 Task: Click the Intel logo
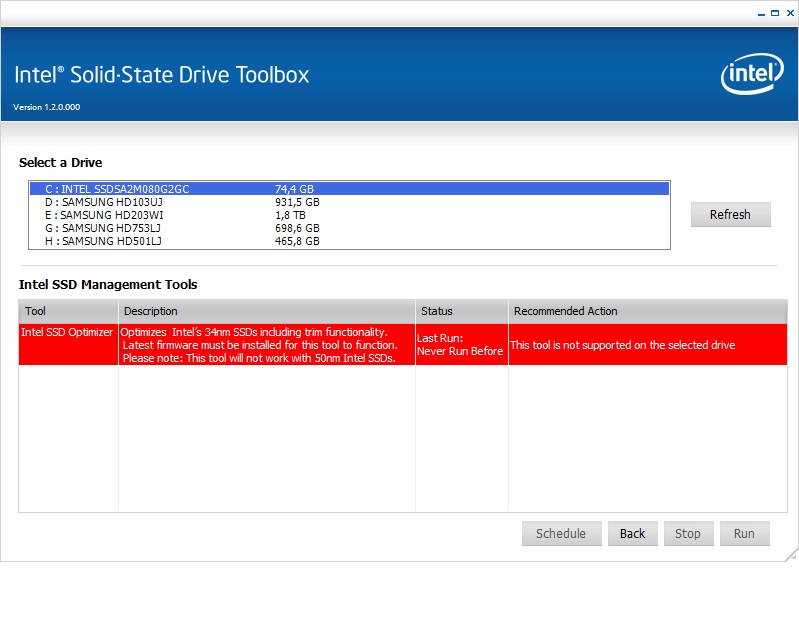[x=752, y=74]
